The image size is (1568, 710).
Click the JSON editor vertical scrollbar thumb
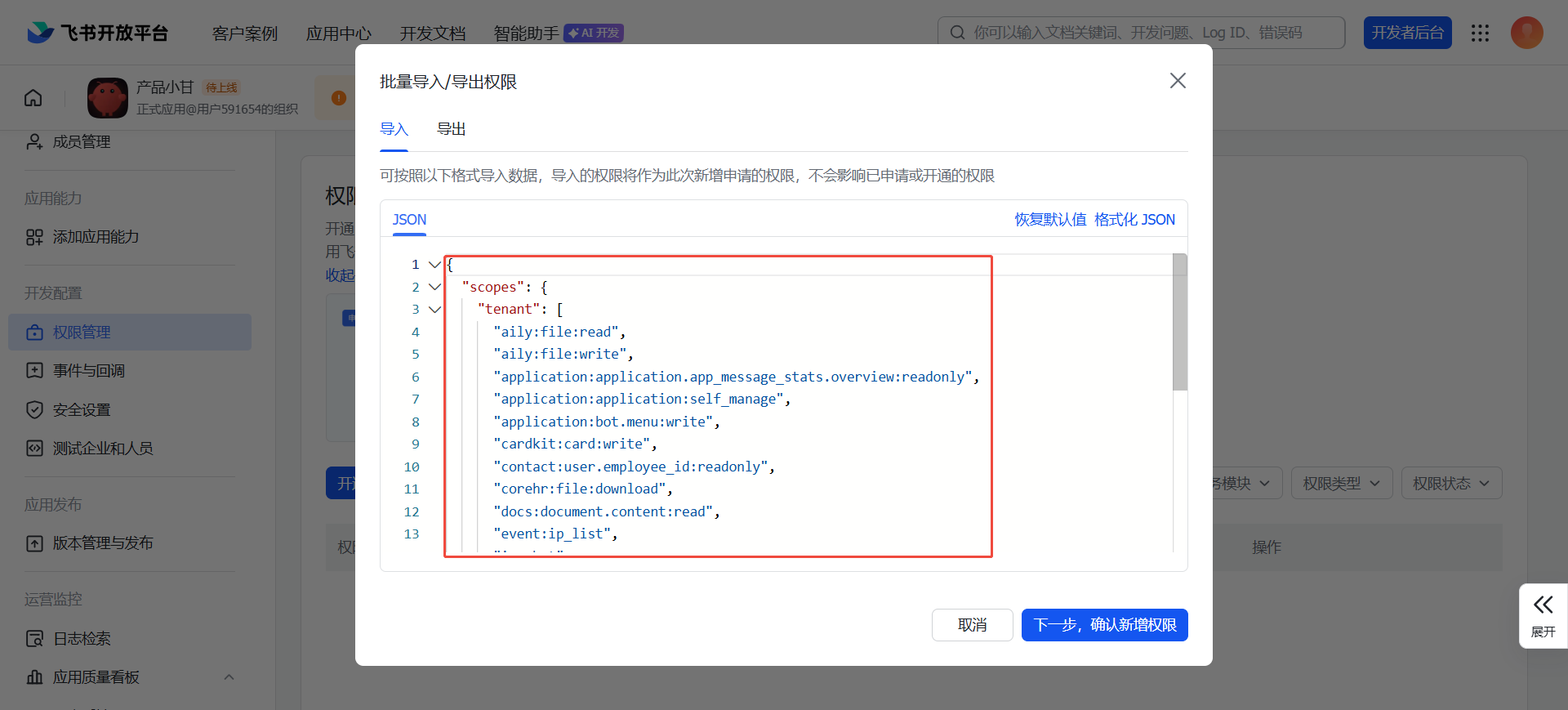point(1180,322)
